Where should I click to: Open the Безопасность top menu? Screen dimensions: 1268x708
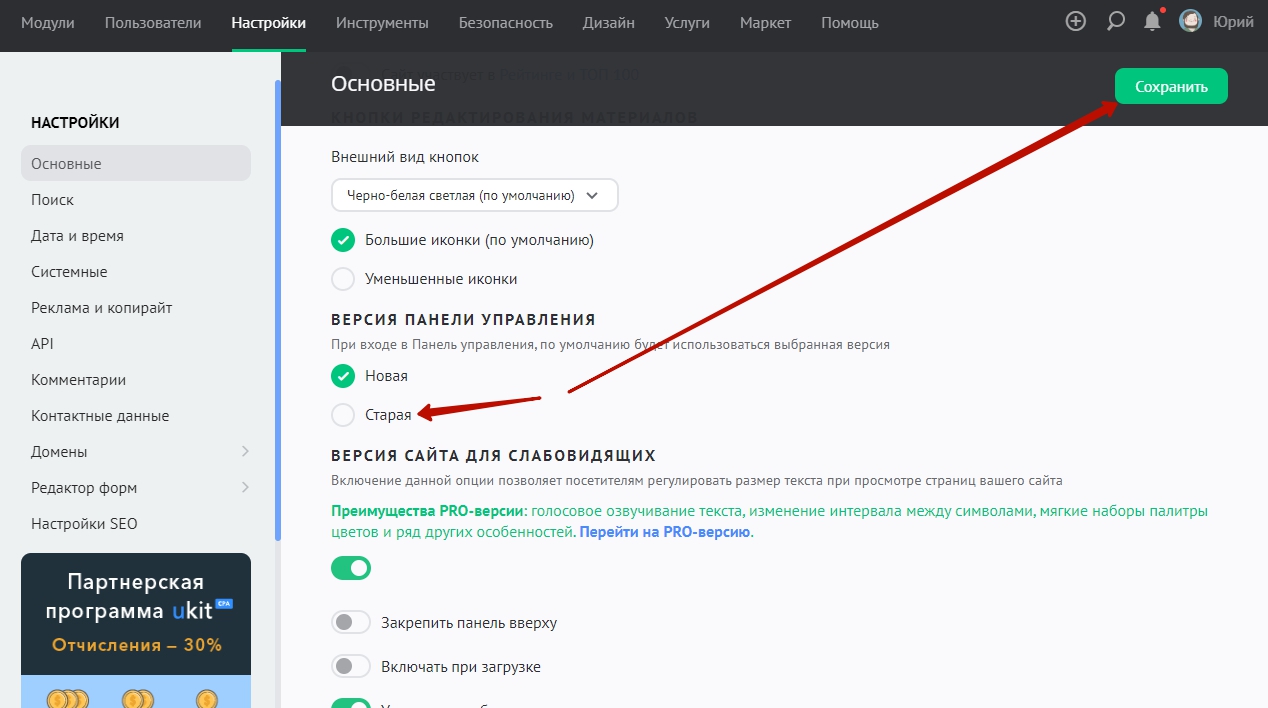tap(505, 23)
